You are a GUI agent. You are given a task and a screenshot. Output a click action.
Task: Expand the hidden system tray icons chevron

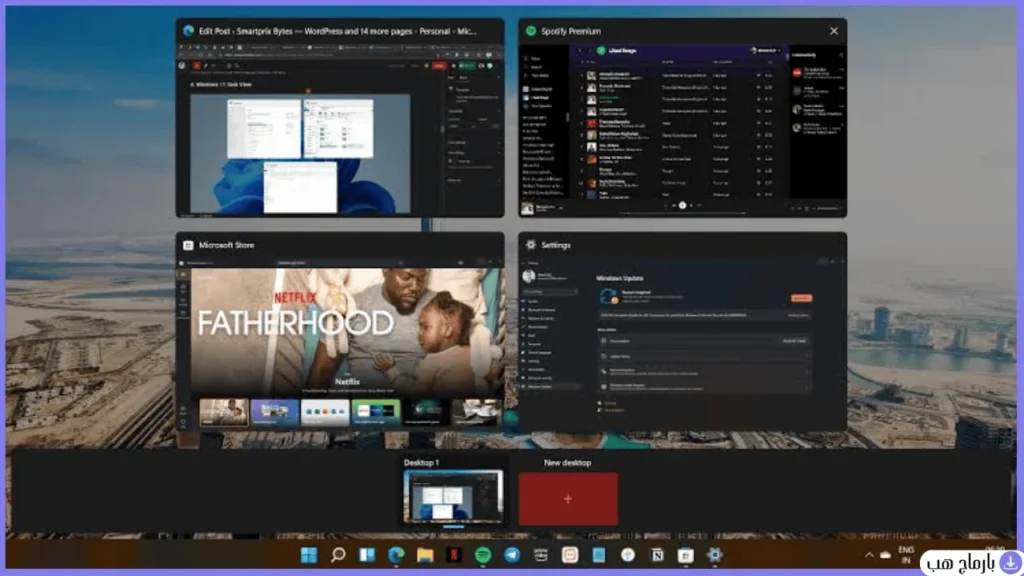click(x=869, y=555)
